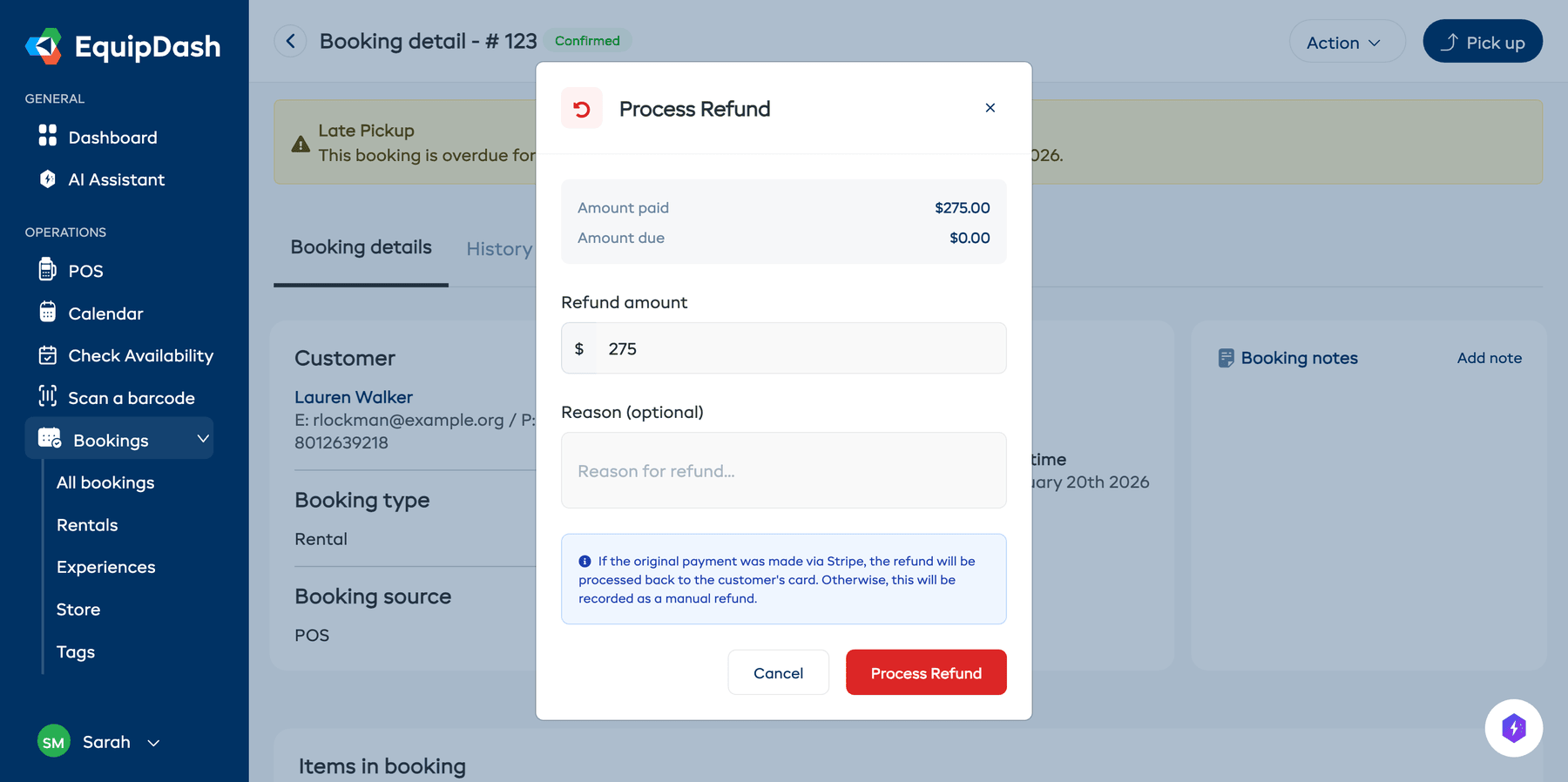Open the AI Assistant

click(x=116, y=179)
